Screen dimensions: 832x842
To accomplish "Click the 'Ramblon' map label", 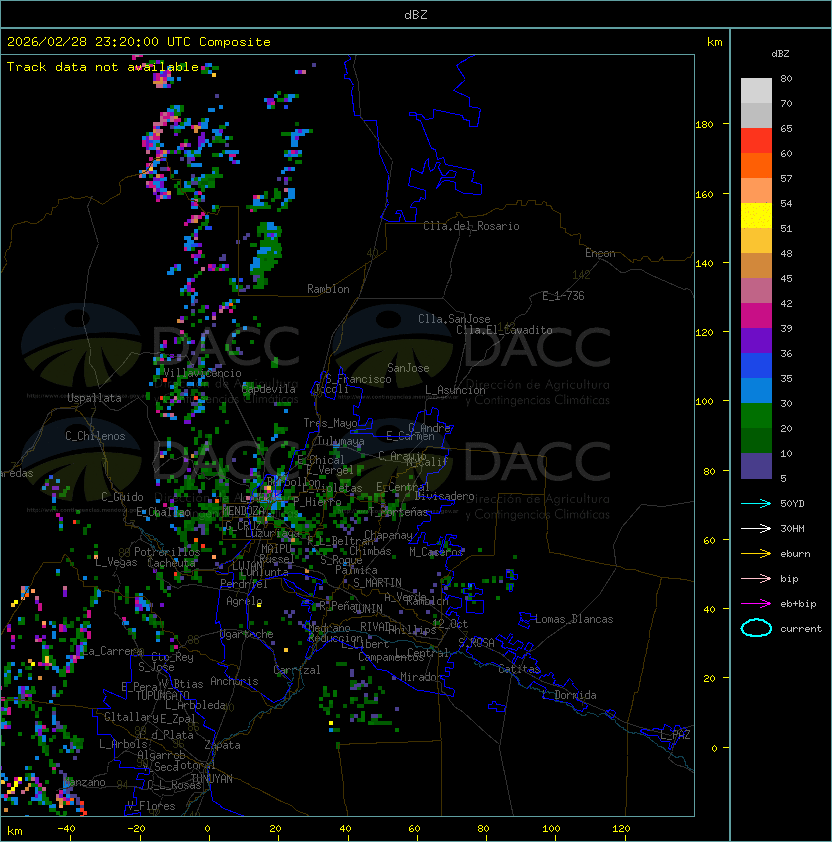I will tap(328, 289).
